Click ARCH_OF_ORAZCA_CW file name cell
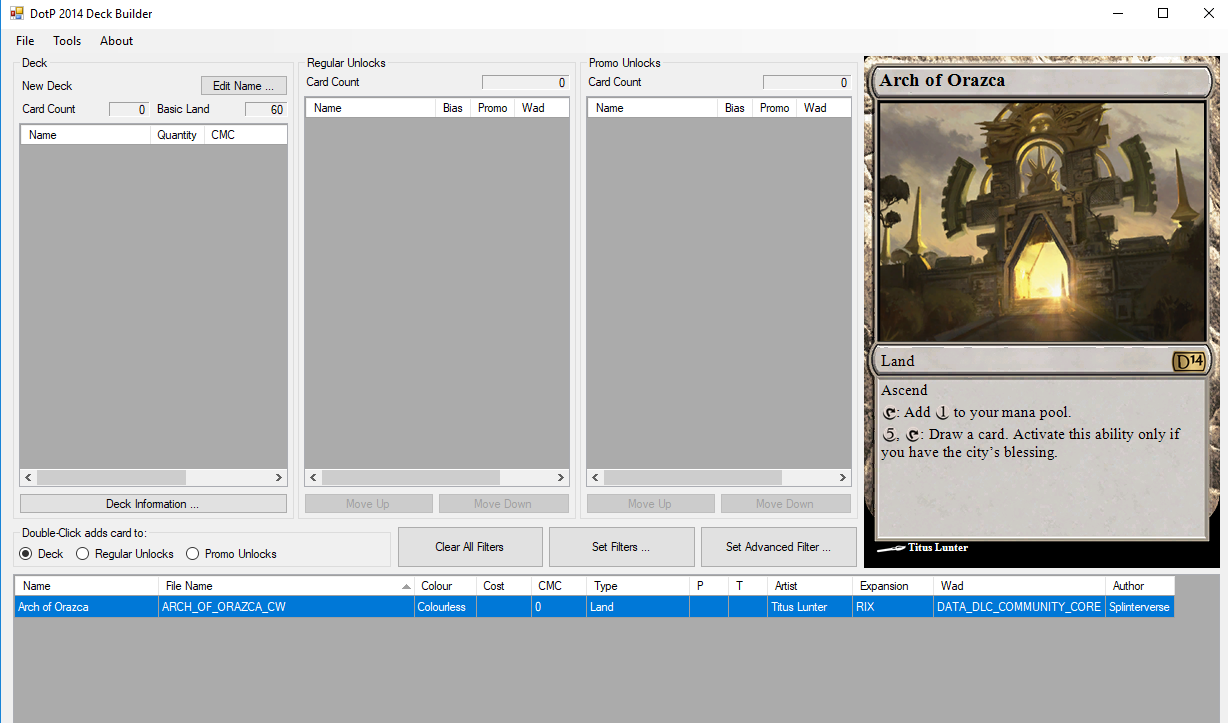This screenshot has width=1228, height=723. (x=286, y=607)
